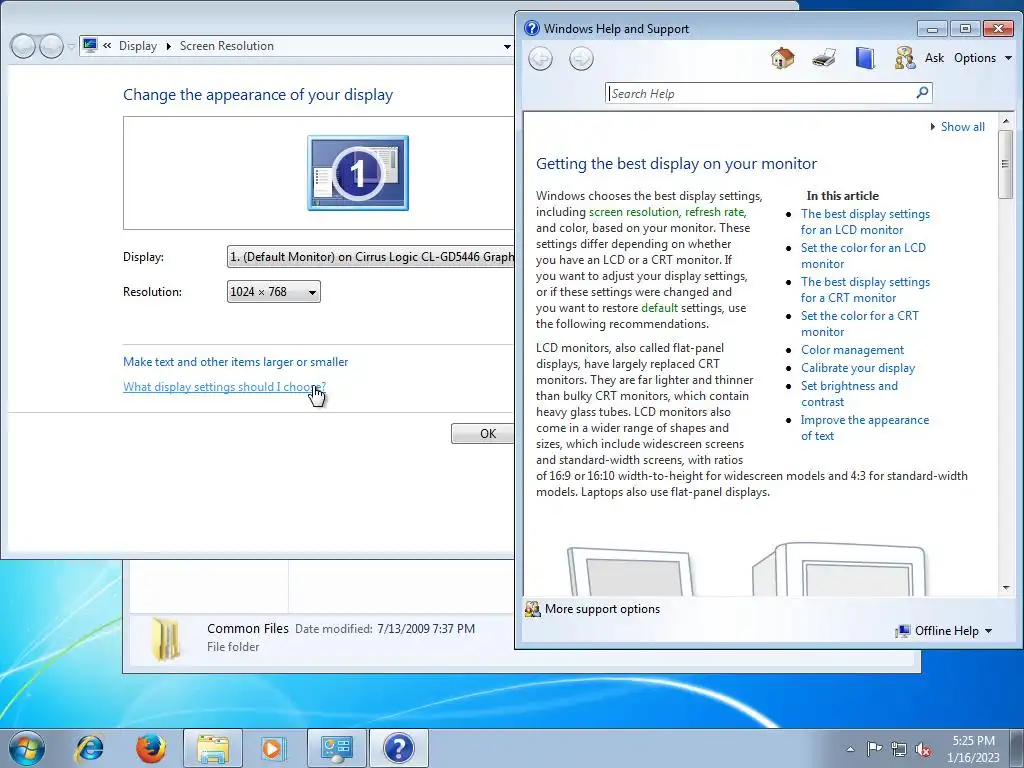Launch Firefox from taskbar
Screen dimensions: 1024x768
point(151,748)
